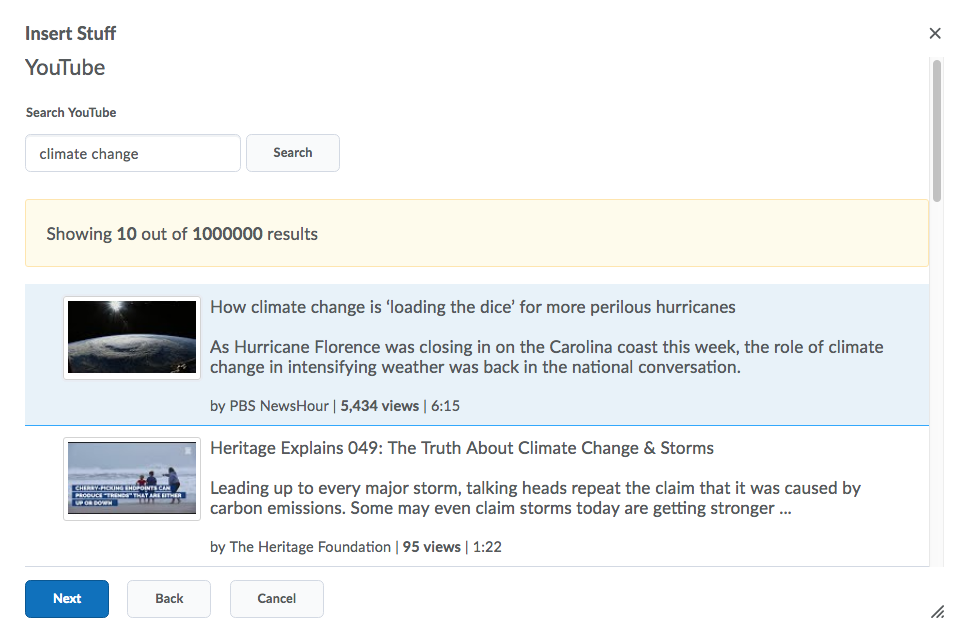Click the carbon emissions video description
959x642 pixels.
535,498
